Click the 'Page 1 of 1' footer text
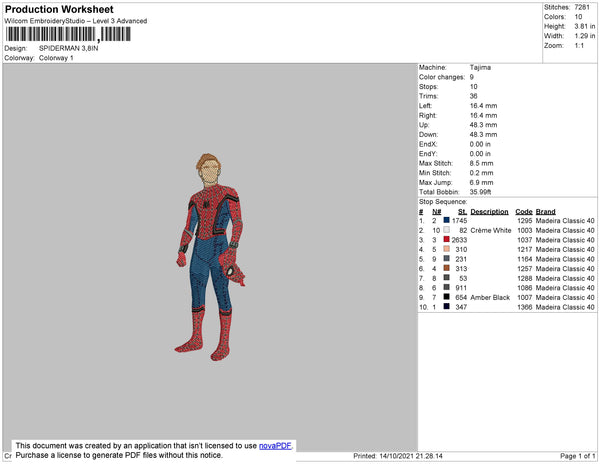The image size is (600, 464). [578, 456]
